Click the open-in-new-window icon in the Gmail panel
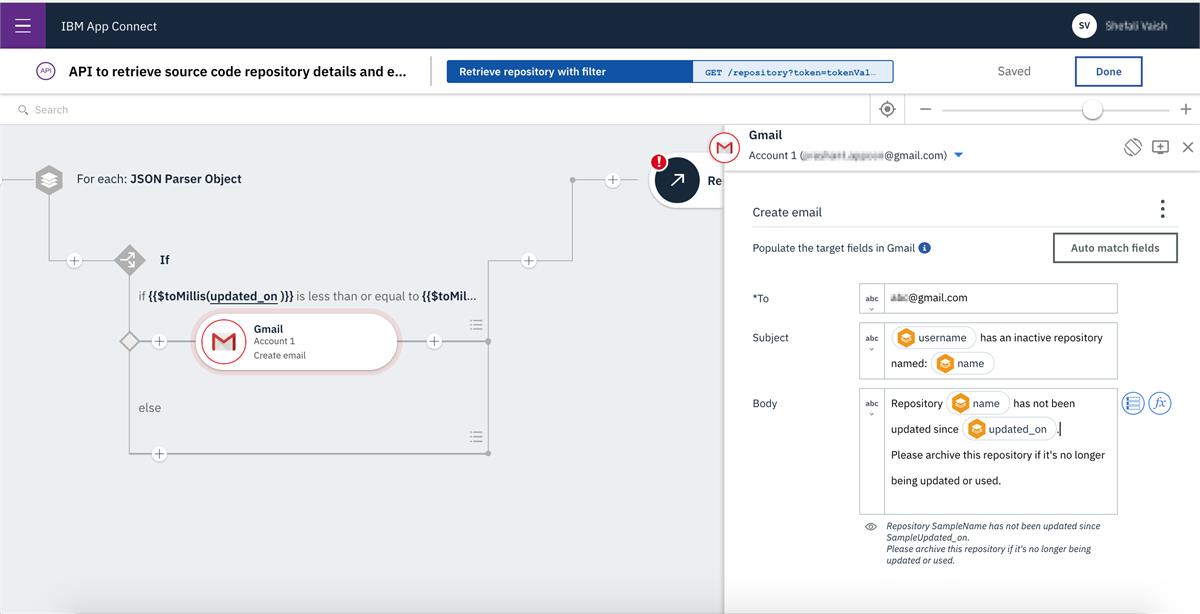 pos(1160,146)
